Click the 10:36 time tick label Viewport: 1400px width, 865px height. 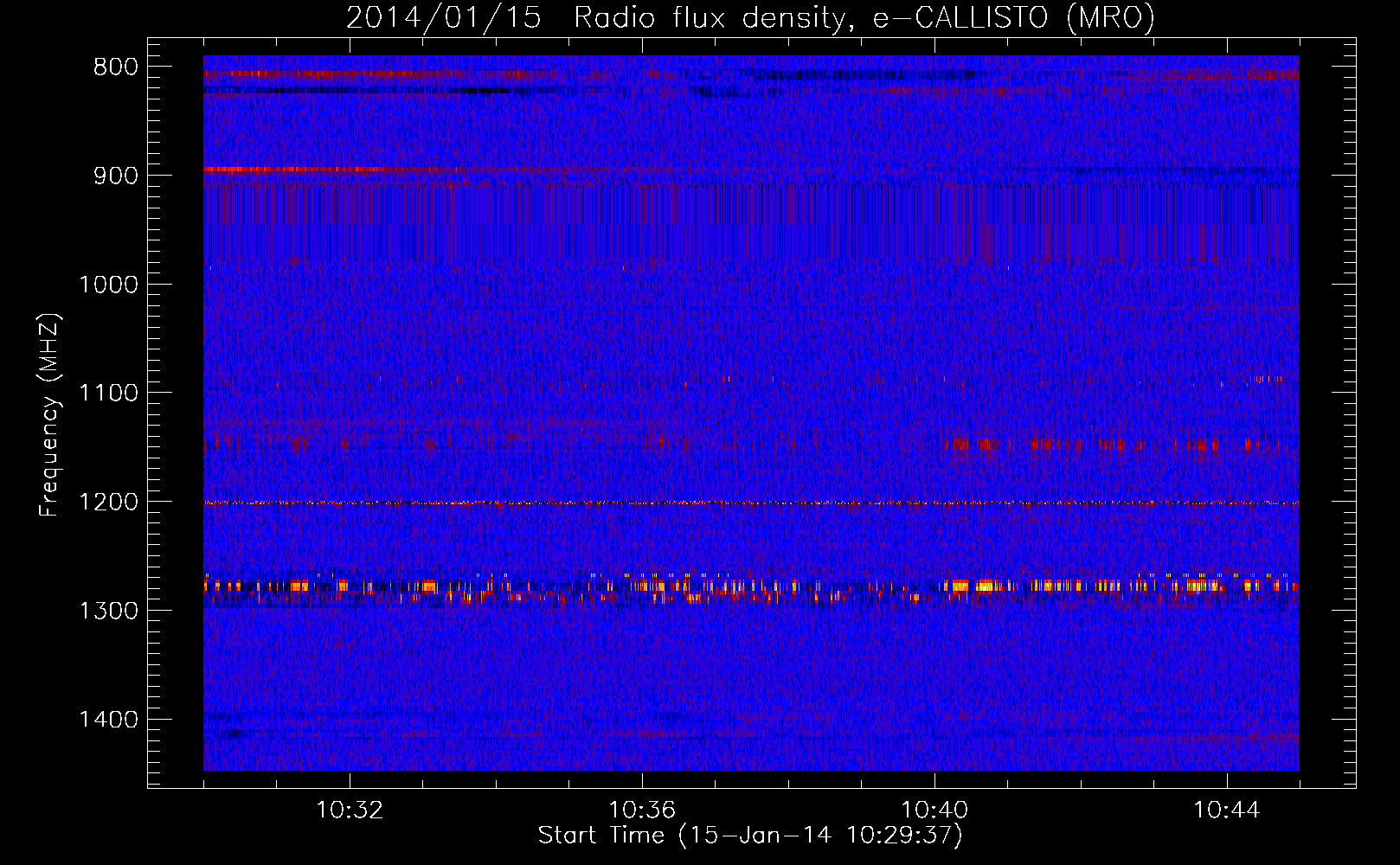pyautogui.click(x=642, y=811)
